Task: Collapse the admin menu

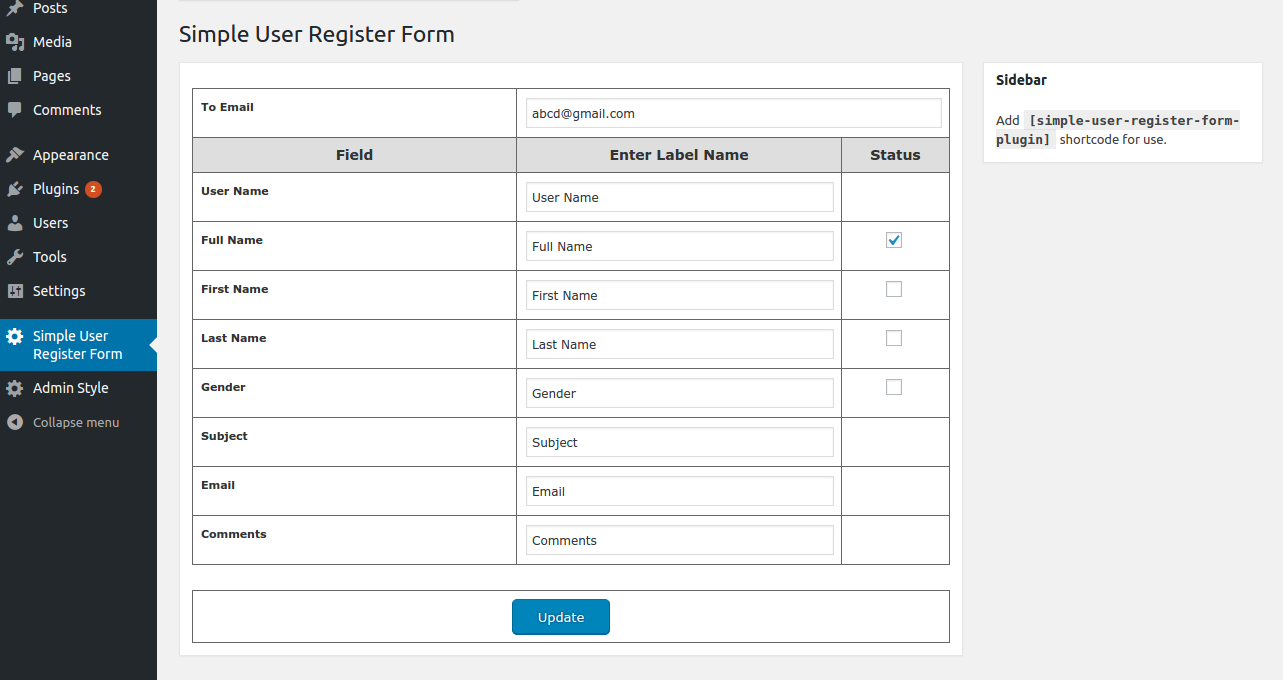Action: click(x=62, y=421)
